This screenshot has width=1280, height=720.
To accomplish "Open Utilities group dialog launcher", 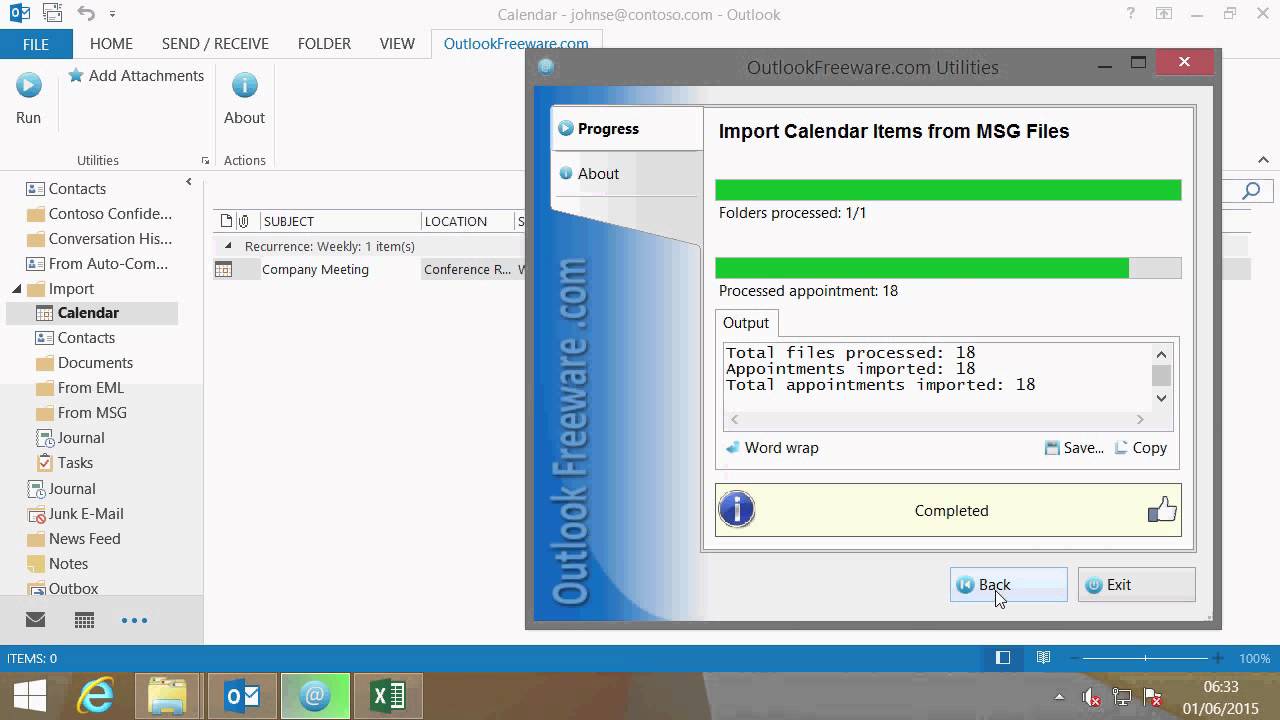I will click(x=205, y=160).
